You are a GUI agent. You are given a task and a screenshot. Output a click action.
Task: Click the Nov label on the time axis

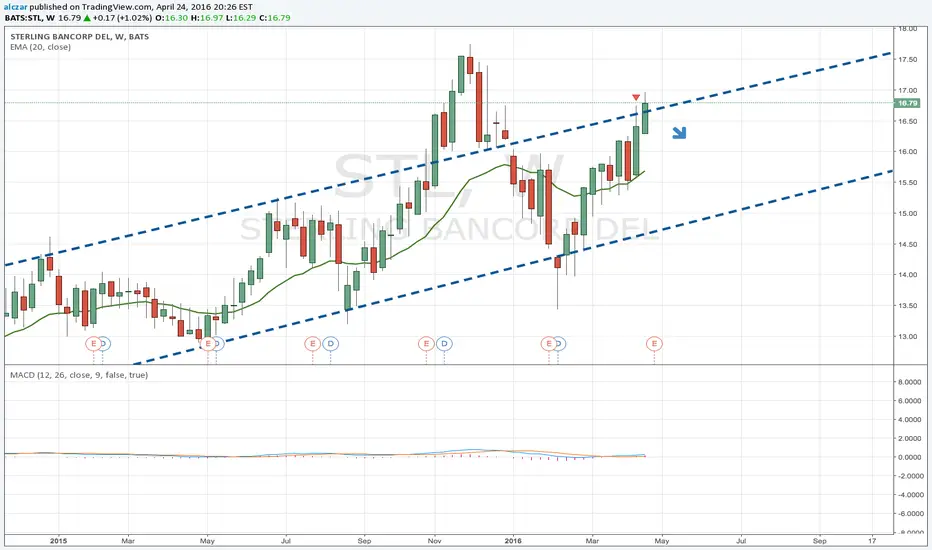tap(434, 541)
